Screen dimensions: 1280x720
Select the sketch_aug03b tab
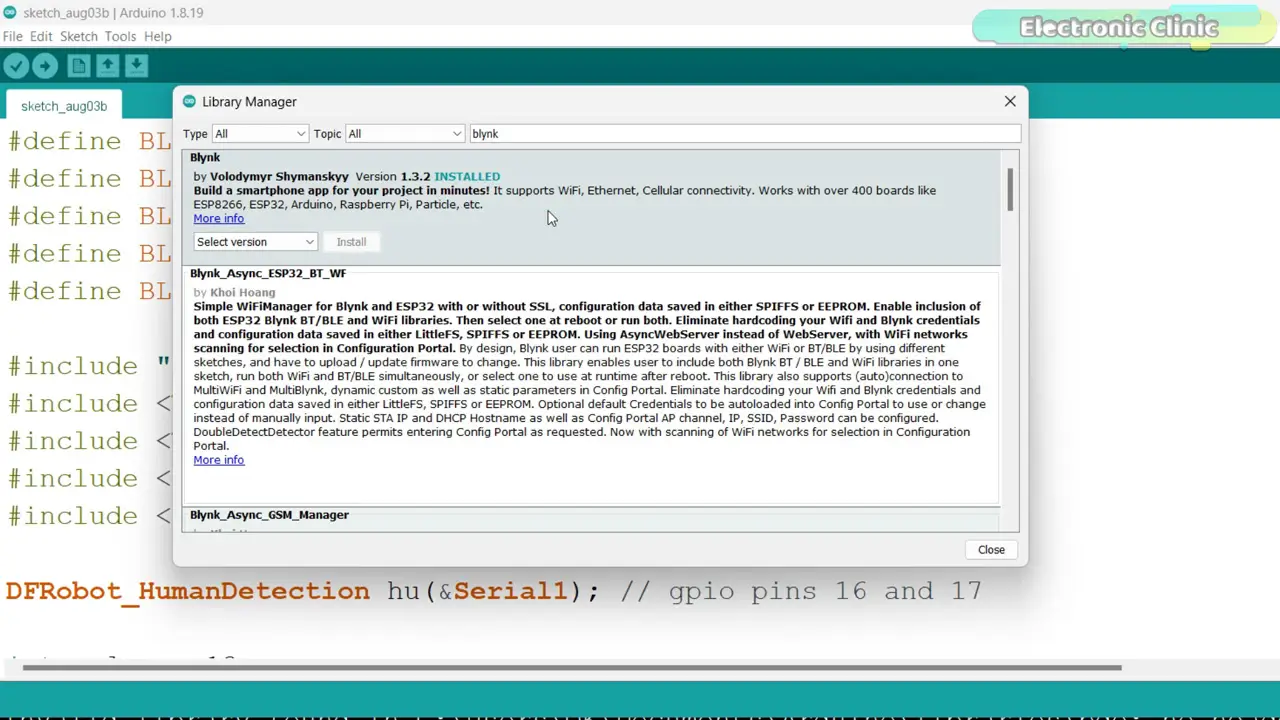[x=64, y=106]
